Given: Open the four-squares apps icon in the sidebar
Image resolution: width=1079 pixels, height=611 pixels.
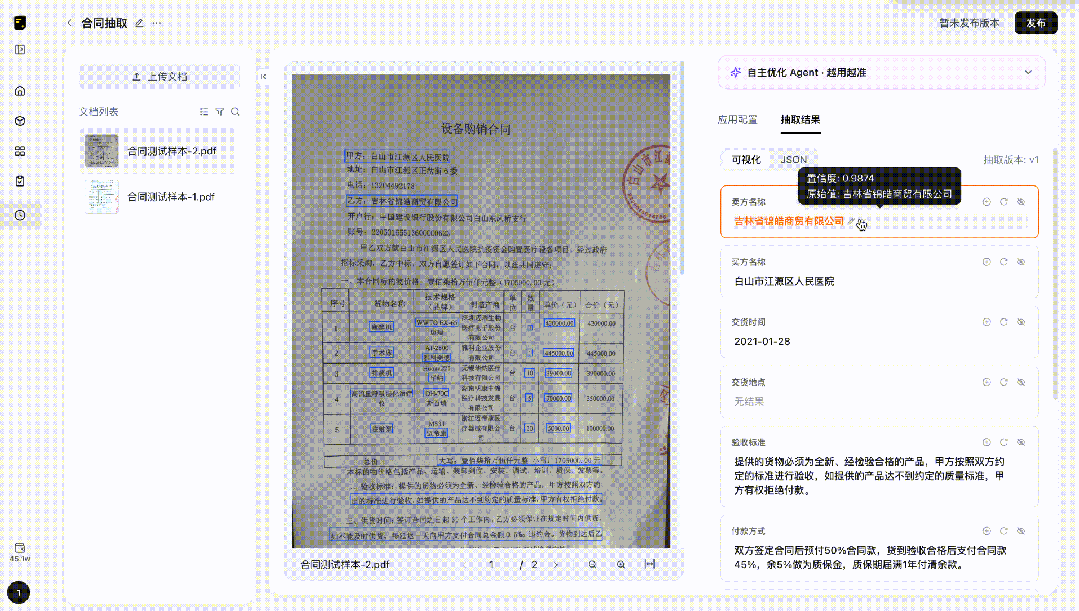Looking at the screenshot, I should [20, 151].
